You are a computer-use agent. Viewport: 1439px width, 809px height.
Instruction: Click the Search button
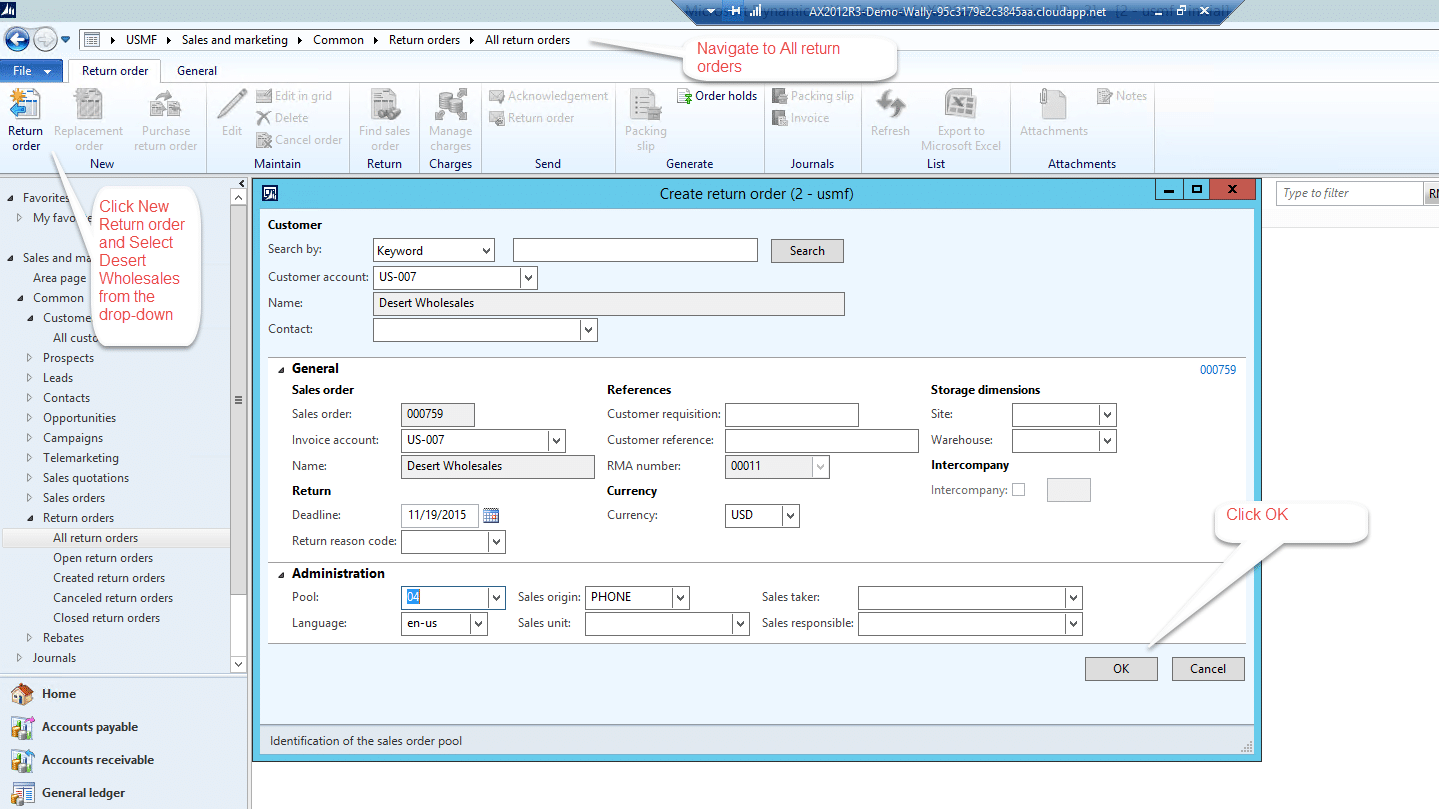tap(806, 250)
